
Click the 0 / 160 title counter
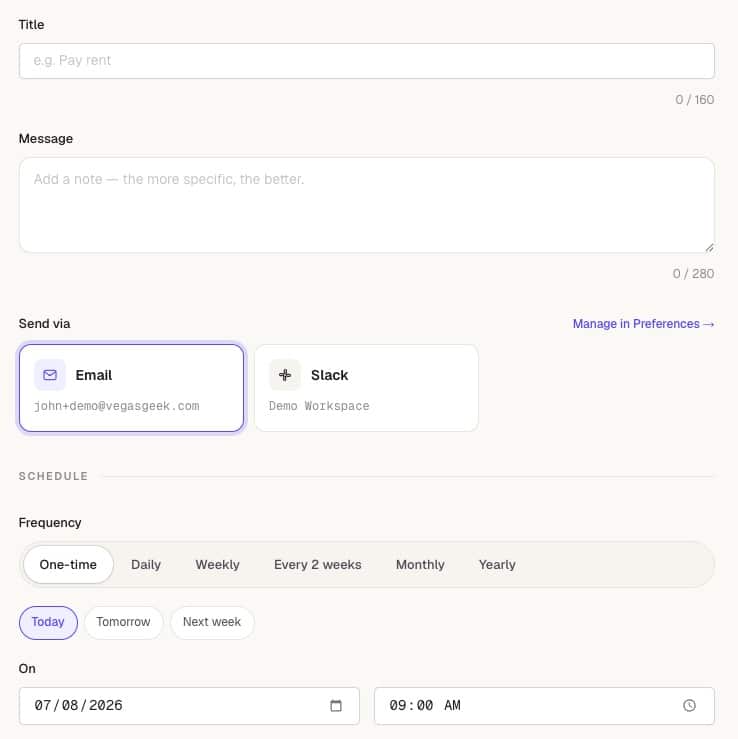pos(695,100)
